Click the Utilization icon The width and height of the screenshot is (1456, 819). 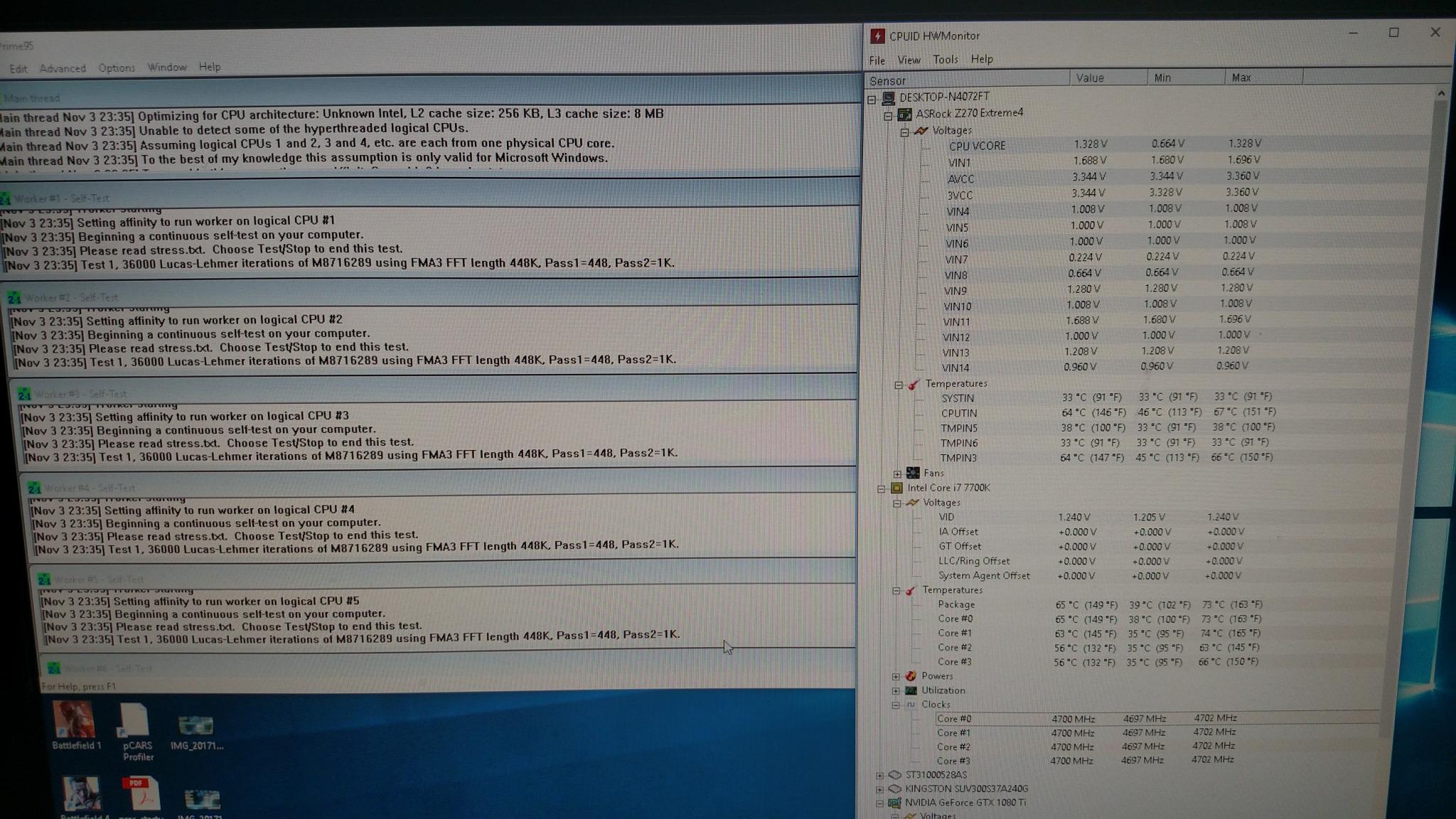911,690
